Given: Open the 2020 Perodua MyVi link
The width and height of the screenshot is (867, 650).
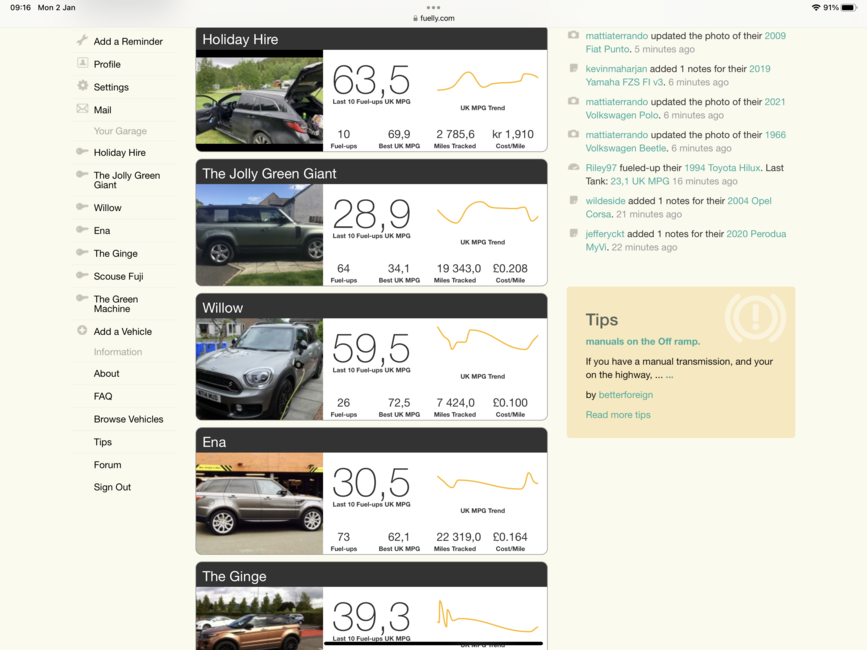Looking at the screenshot, I should click(x=686, y=240).
